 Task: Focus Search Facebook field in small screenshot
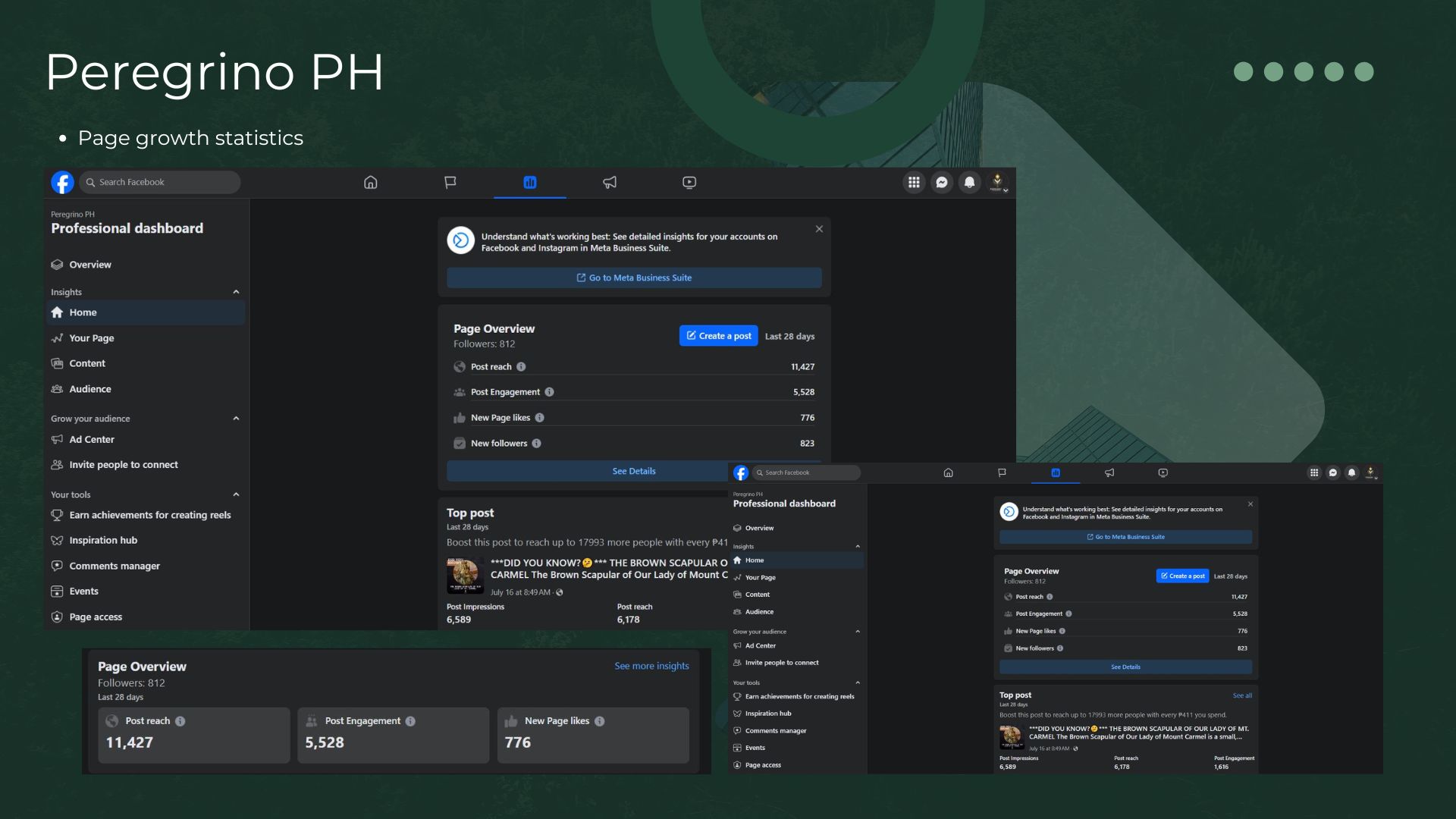click(x=806, y=472)
